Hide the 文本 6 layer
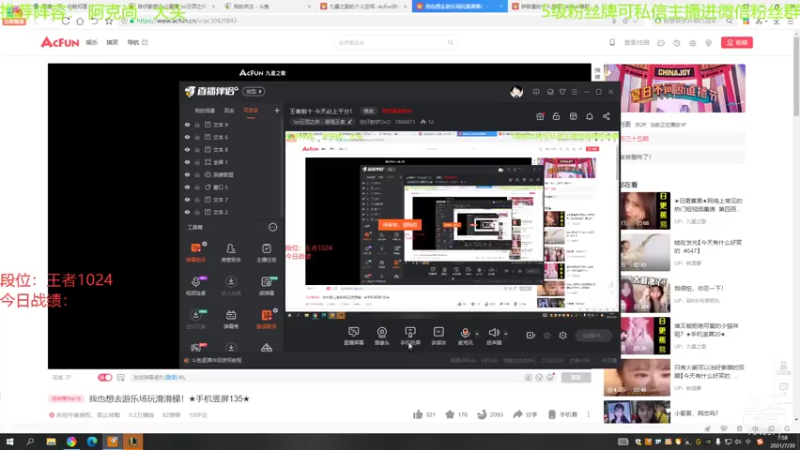The image size is (800, 450). pyautogui.click(x=187, y=137)
